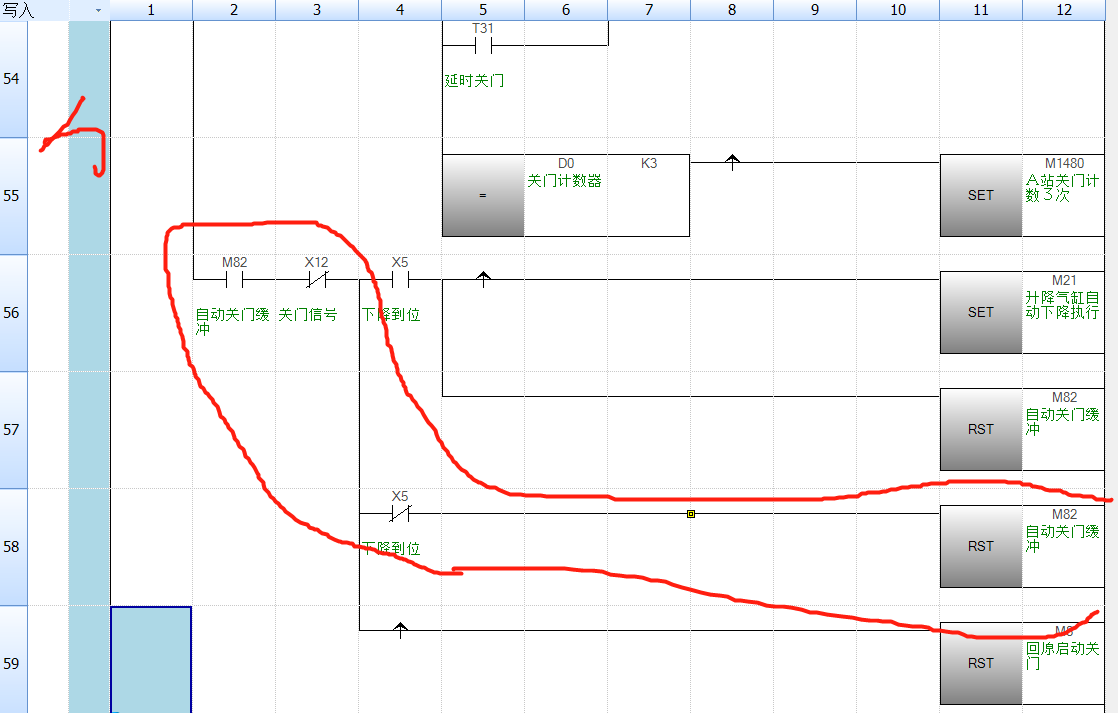Screen dimensions: 1118x713
Task: Select the rising pulse symbol after the D0 comparison
Action: coord(732,162)
